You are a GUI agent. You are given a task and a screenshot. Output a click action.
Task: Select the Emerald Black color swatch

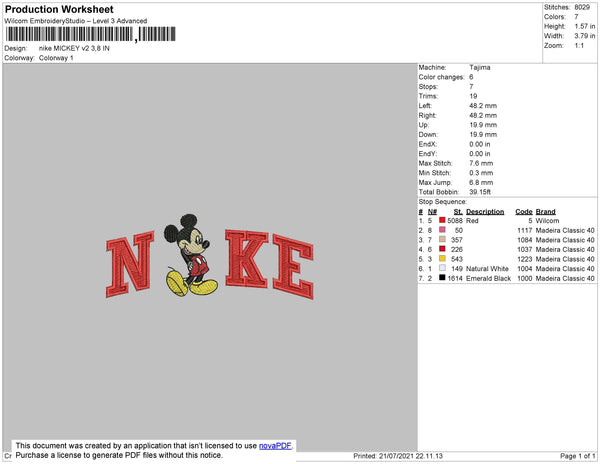[442, 278]
